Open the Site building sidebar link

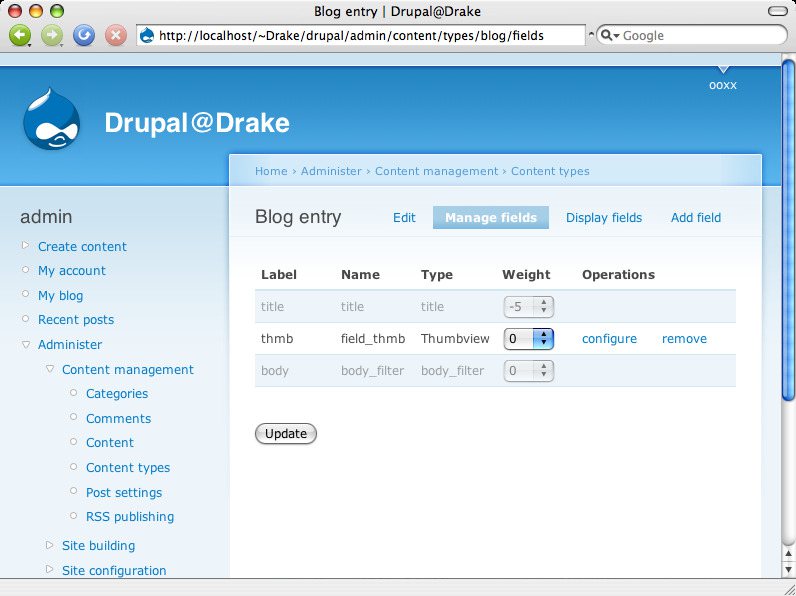[x=98, y=546]
